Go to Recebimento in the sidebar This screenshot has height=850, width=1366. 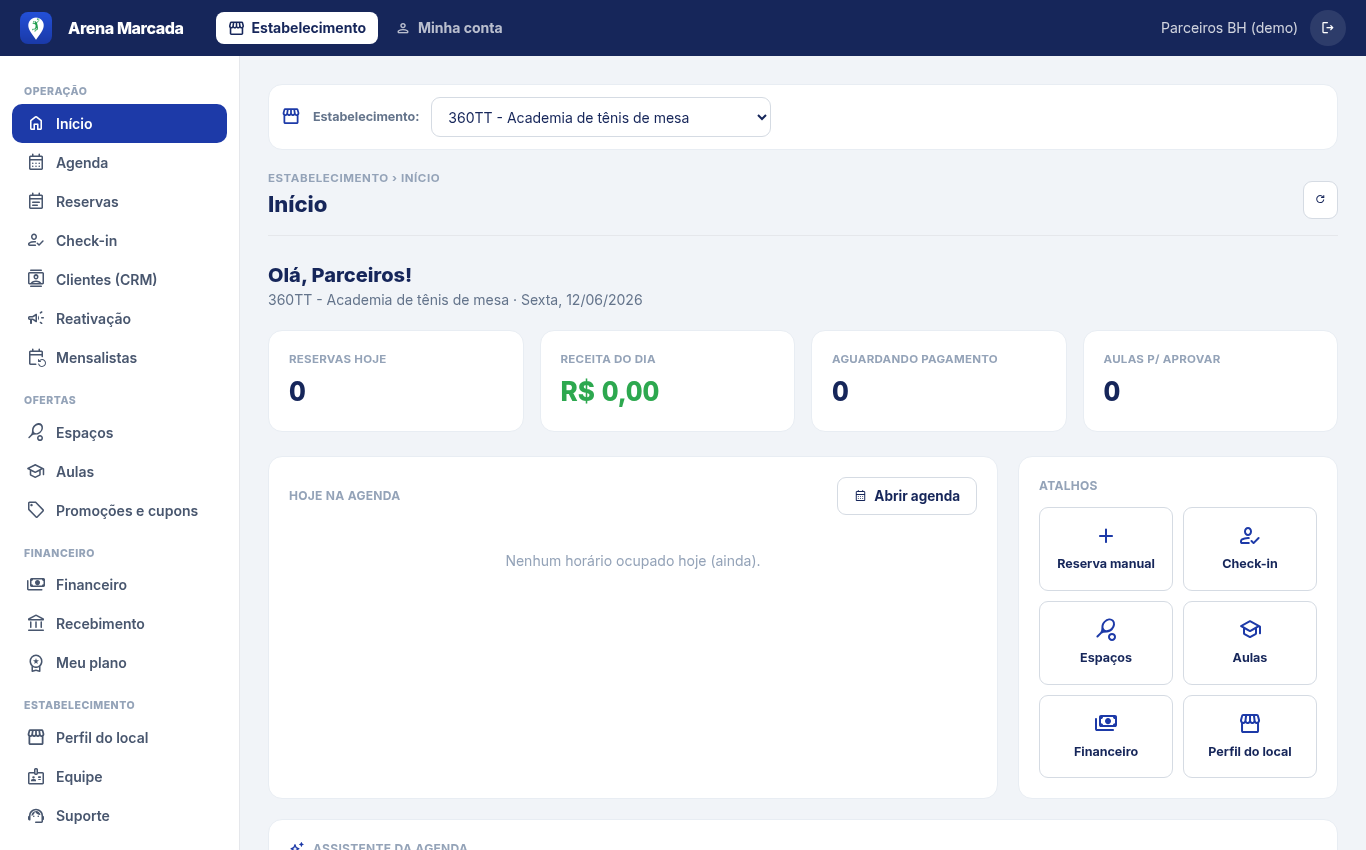pyautogui.click(x=119, y=624)
